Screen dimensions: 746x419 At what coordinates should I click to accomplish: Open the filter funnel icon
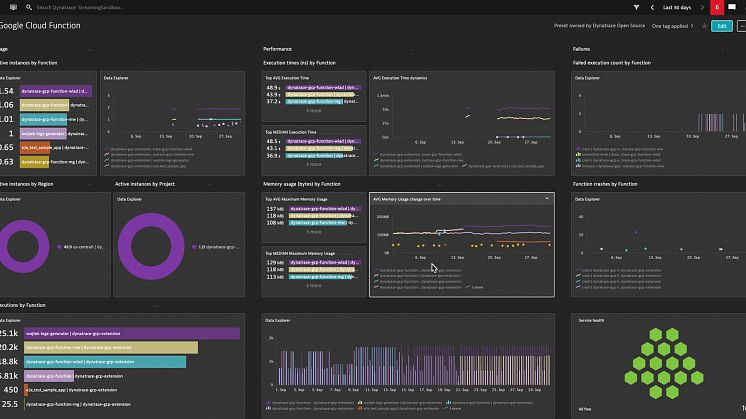[x=636, y=7]
